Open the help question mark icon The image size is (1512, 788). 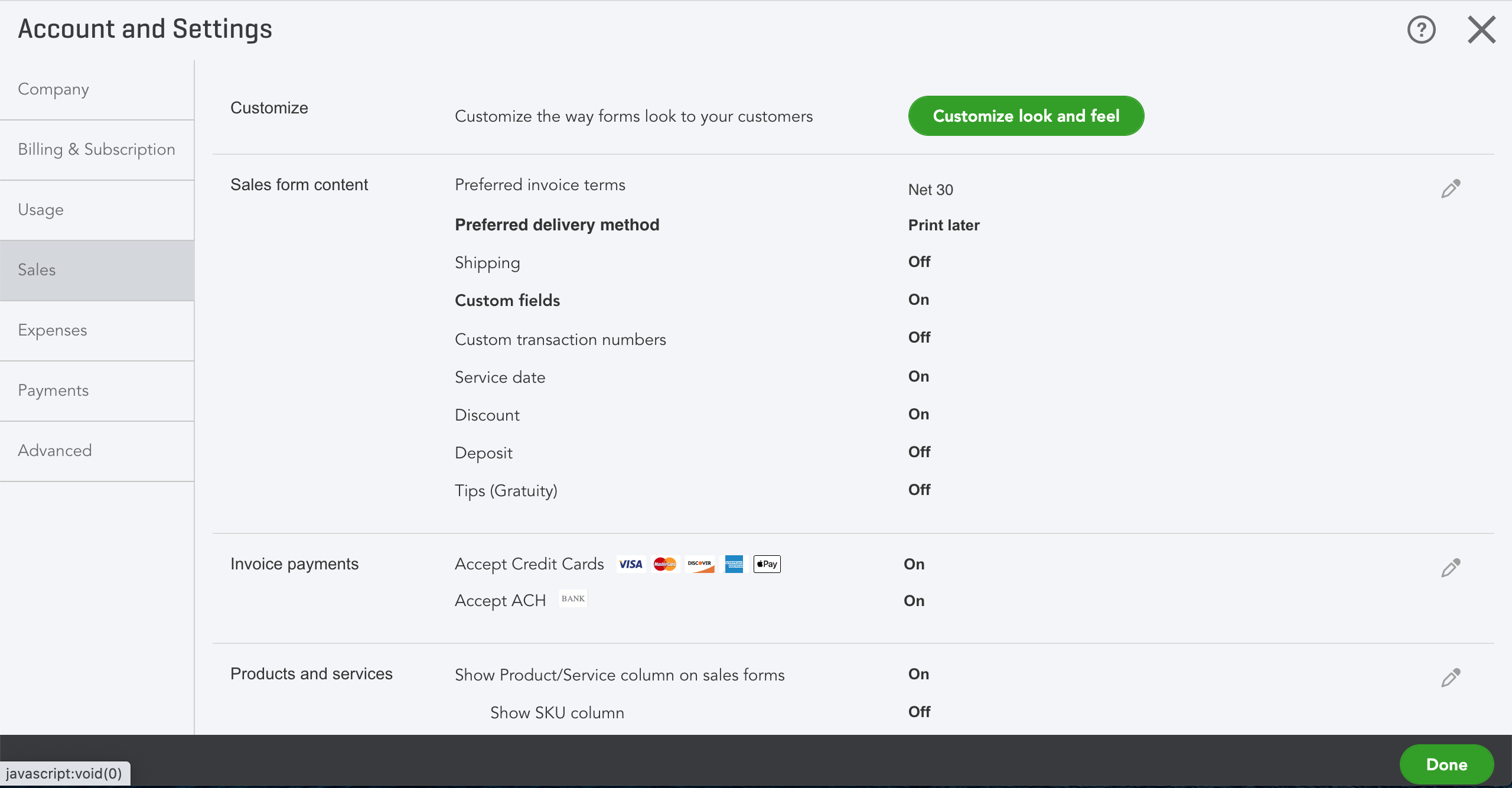1421,30
